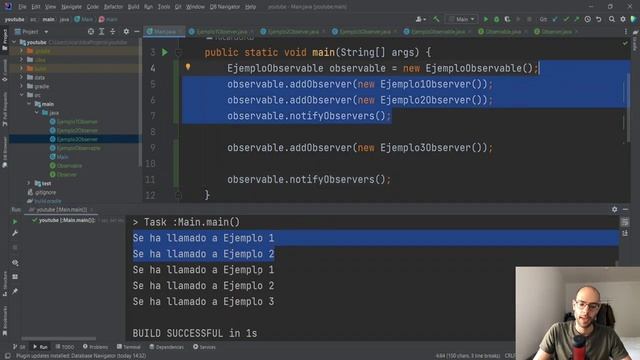Collapse the java folder
This screenshot has height=360, width=640.
36,113
